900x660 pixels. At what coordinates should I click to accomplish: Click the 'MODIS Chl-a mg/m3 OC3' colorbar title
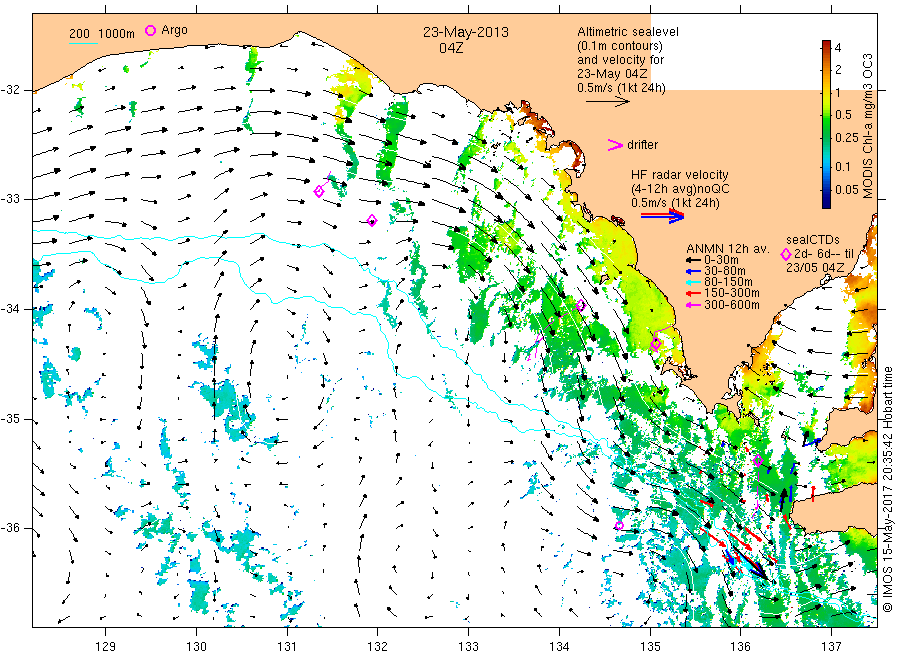867,125
